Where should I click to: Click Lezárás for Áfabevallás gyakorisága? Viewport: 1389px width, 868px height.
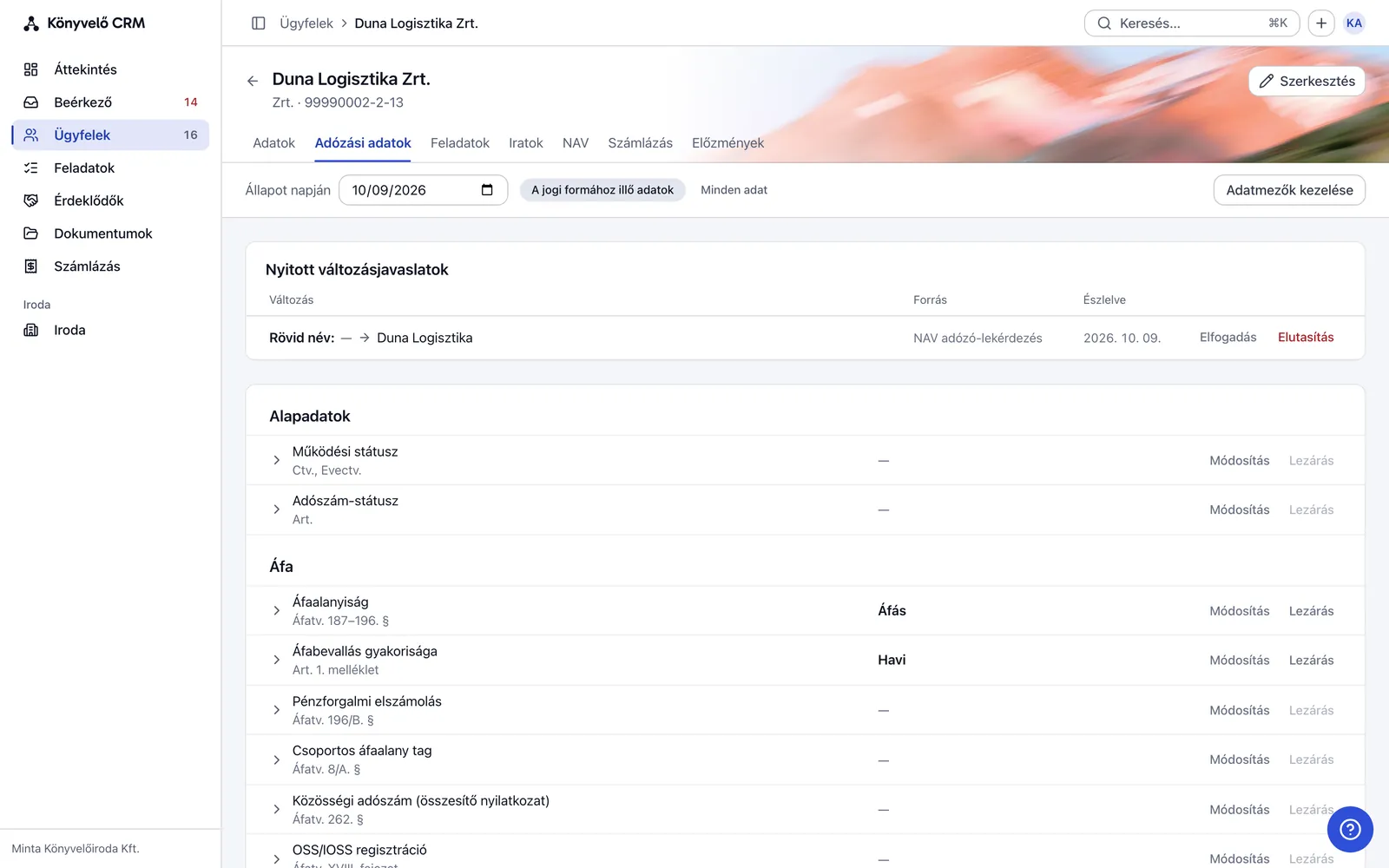point(1311,661)
